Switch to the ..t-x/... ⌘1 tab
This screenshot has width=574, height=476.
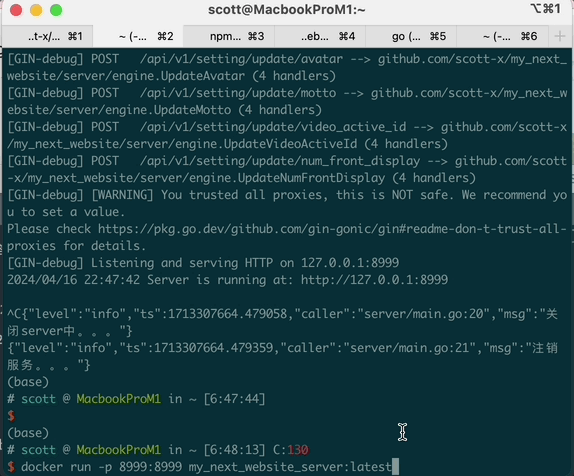pyautogui.click(x=47, y=36)
